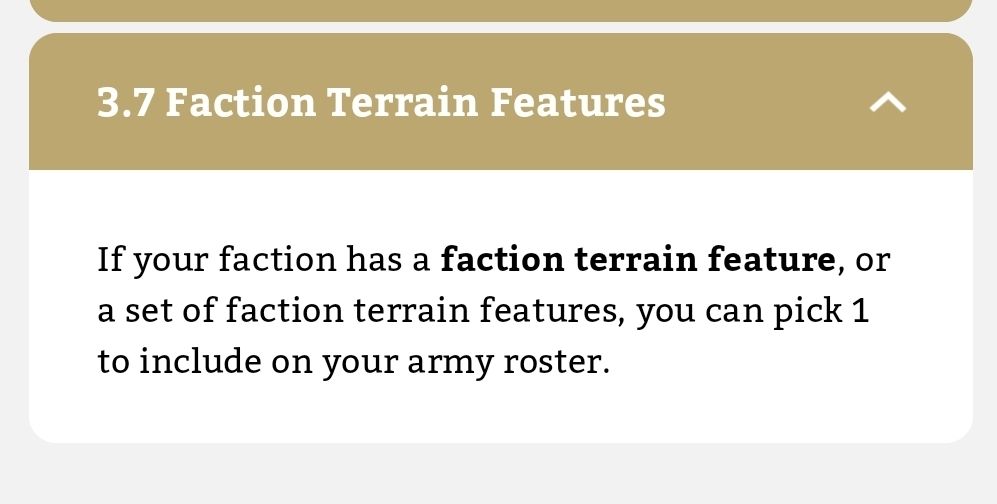
Task: Open the bold 'faction terrain feature' term
Action: pos(637,260)
